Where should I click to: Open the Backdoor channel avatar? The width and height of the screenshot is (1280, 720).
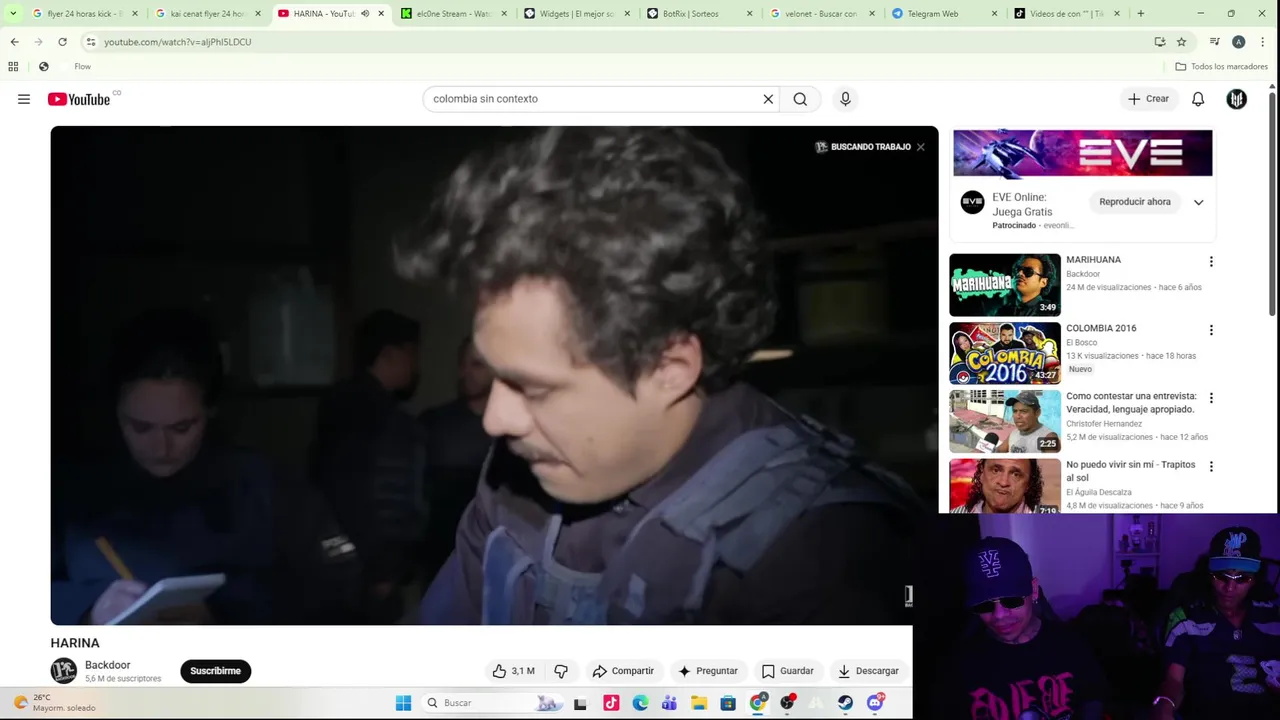click(x=64, y=671)
